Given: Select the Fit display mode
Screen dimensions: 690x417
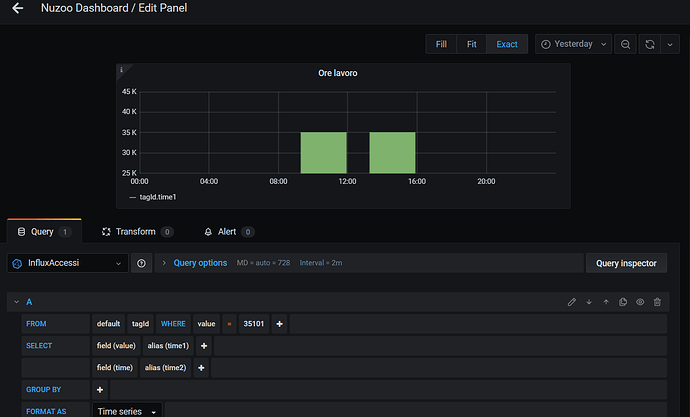Looking at the screenshot, I should point(471,44).
